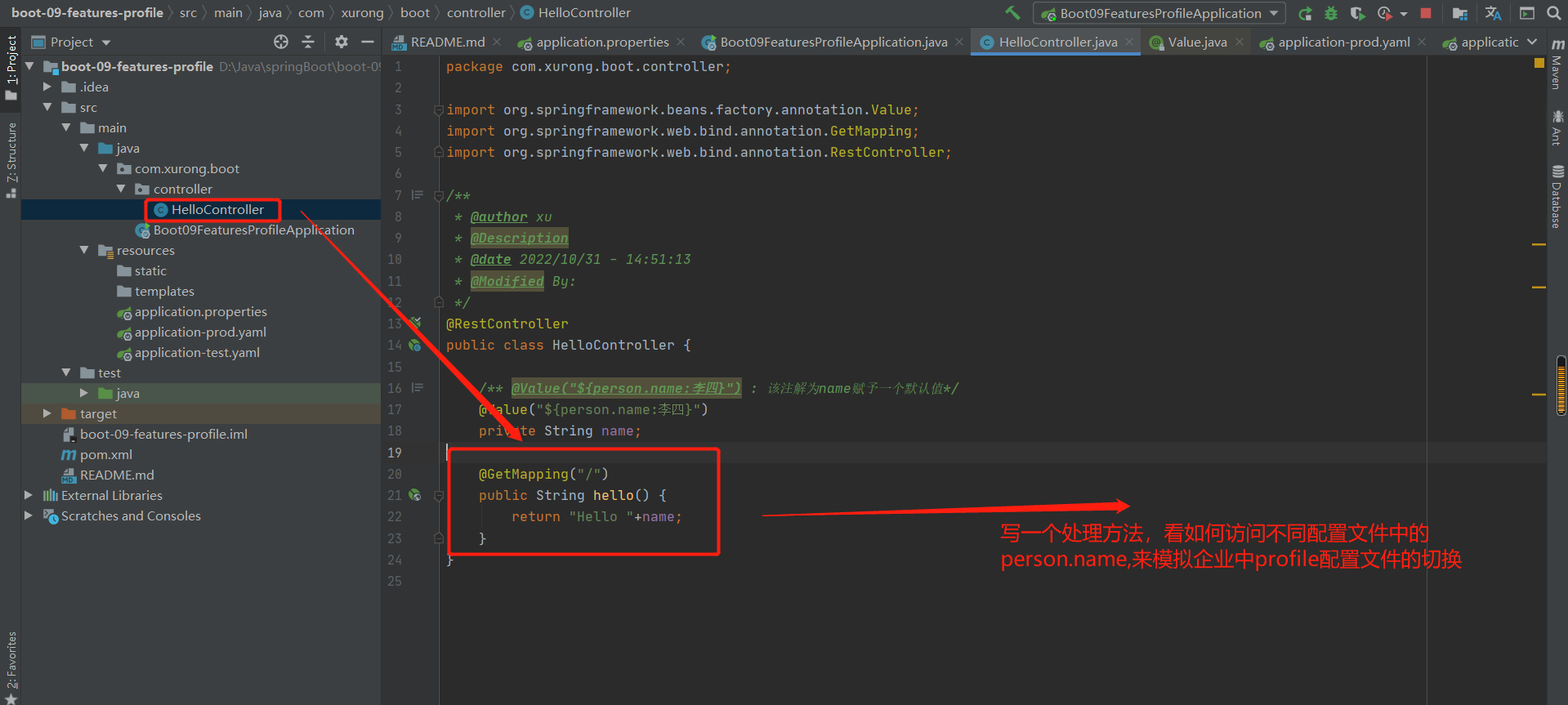Viewport: 1568px width, 705px height.
Task: Open the Boot09FeaturesProfileApplication.java tab
Action: pos(833,42)
